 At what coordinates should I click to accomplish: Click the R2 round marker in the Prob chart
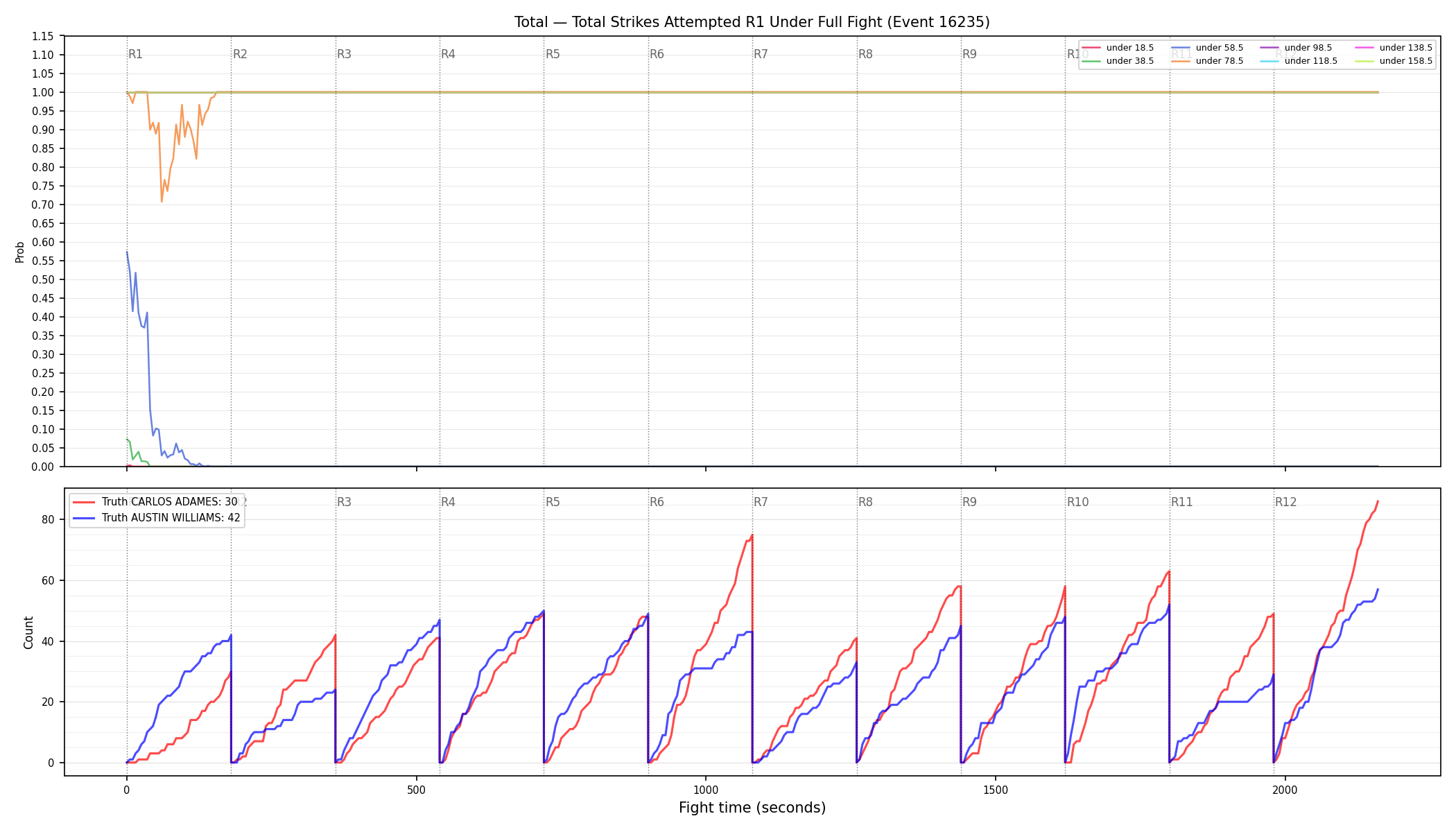240,54
